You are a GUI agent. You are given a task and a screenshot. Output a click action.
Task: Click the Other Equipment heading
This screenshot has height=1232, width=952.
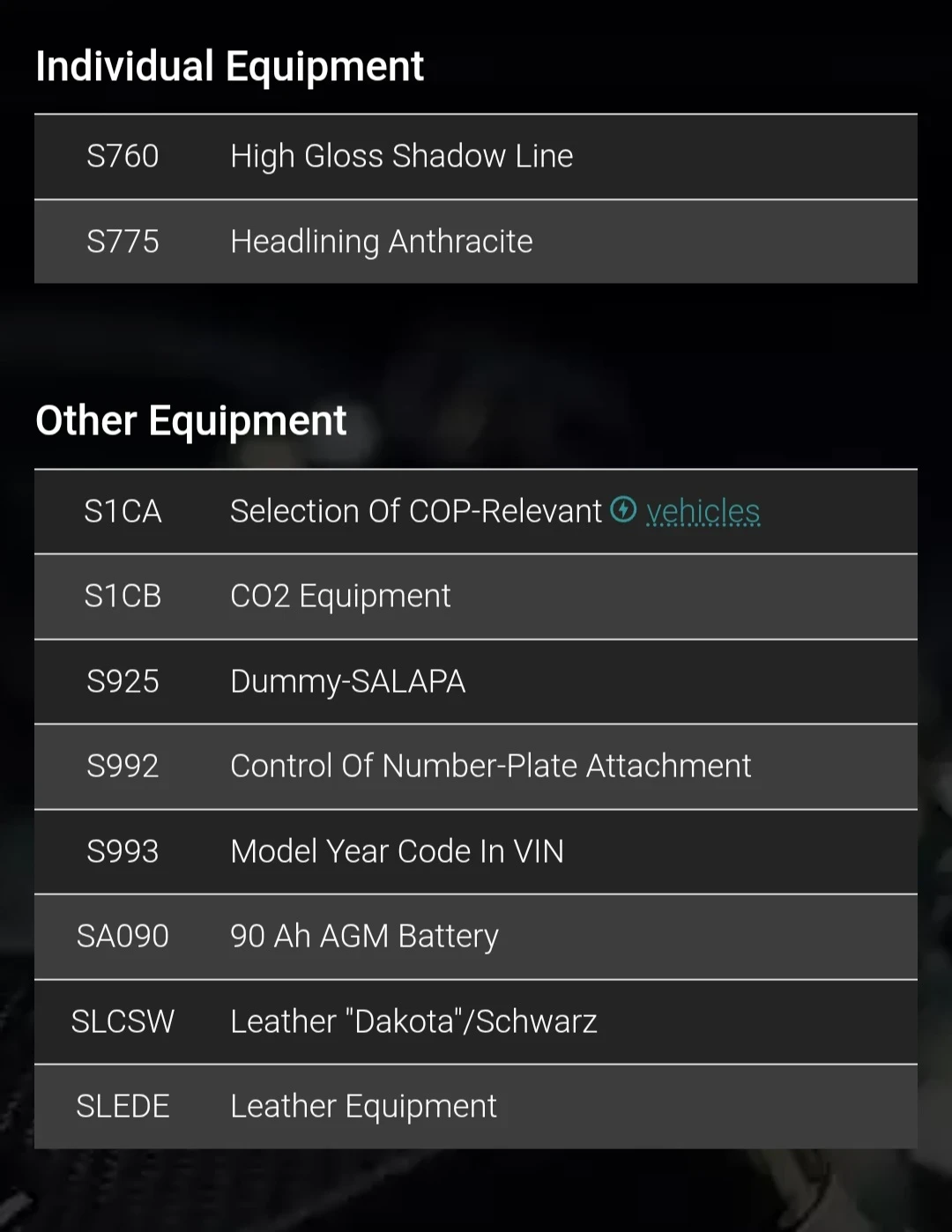tap(190, 420)
